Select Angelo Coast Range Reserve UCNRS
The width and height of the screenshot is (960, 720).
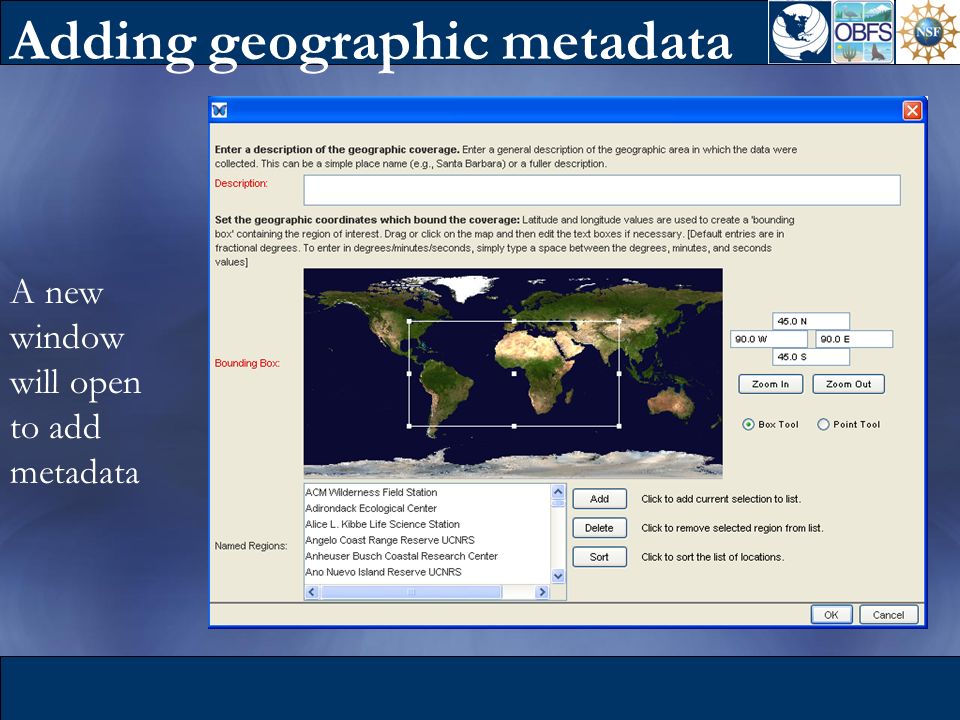point(390,540)
